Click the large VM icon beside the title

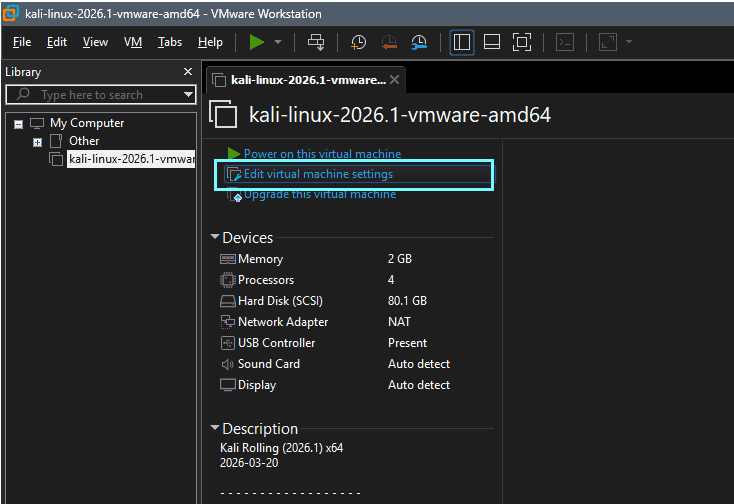click(x=223, y=114)
